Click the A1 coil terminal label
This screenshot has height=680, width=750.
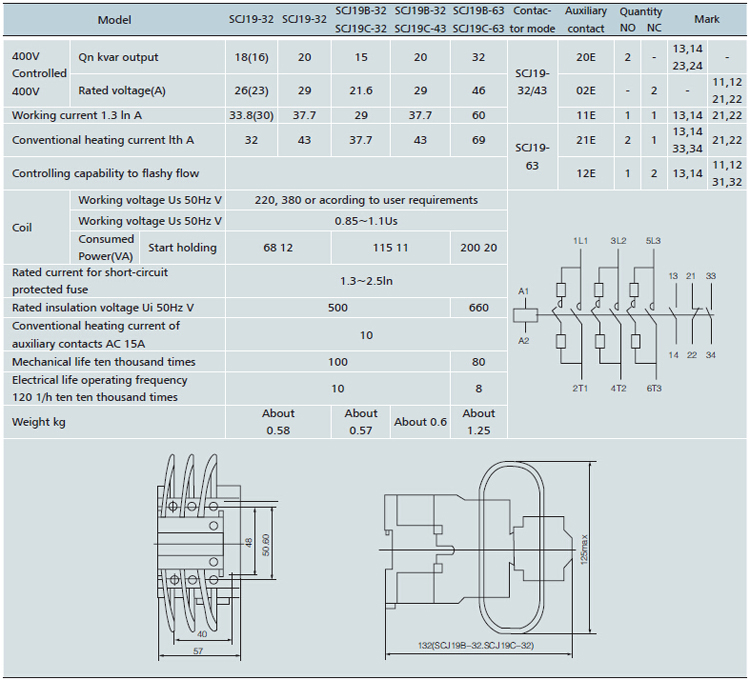click(x=523, y=290)
